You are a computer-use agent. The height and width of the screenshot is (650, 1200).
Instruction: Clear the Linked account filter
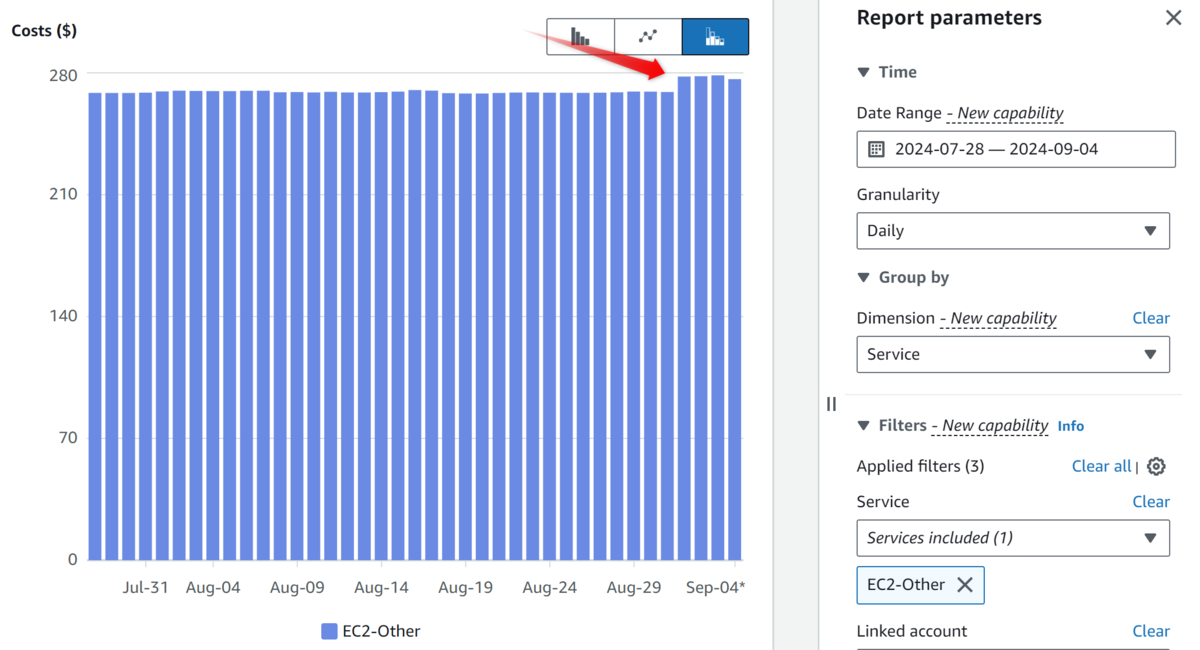click(1151, 631)
